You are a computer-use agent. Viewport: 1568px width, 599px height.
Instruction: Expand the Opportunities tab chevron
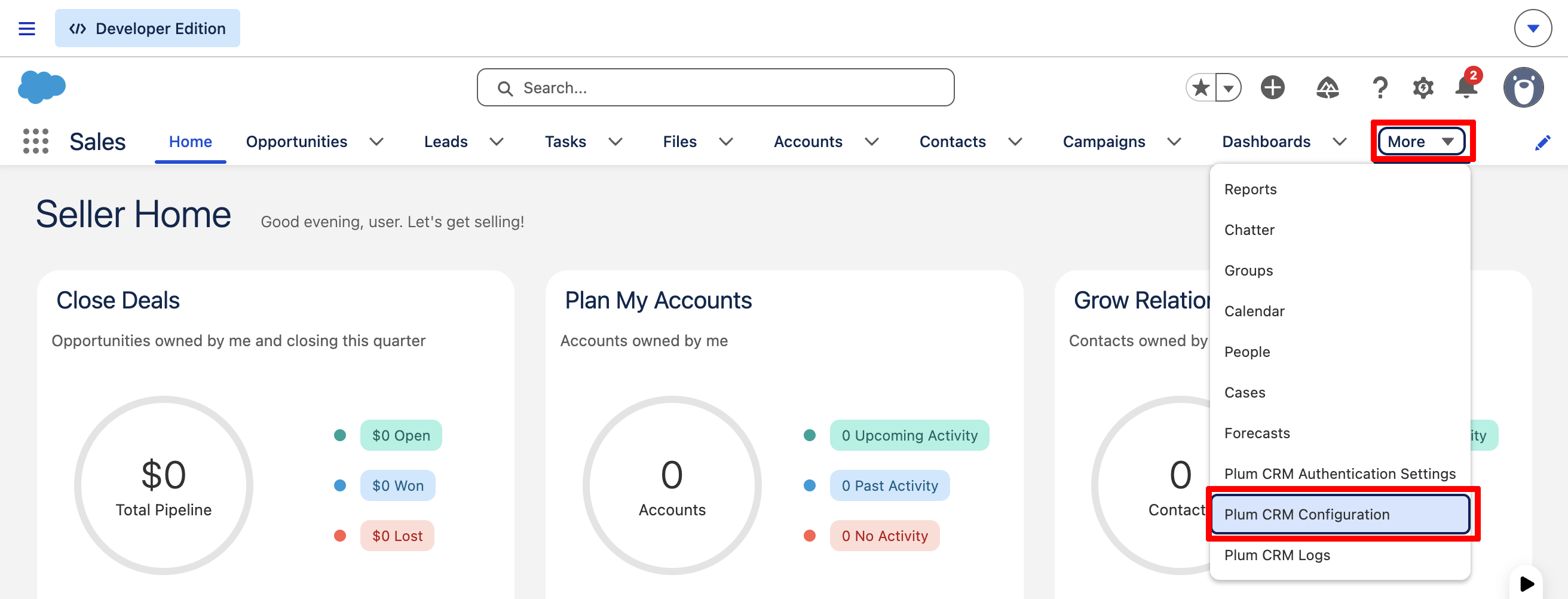coord(377,142)
